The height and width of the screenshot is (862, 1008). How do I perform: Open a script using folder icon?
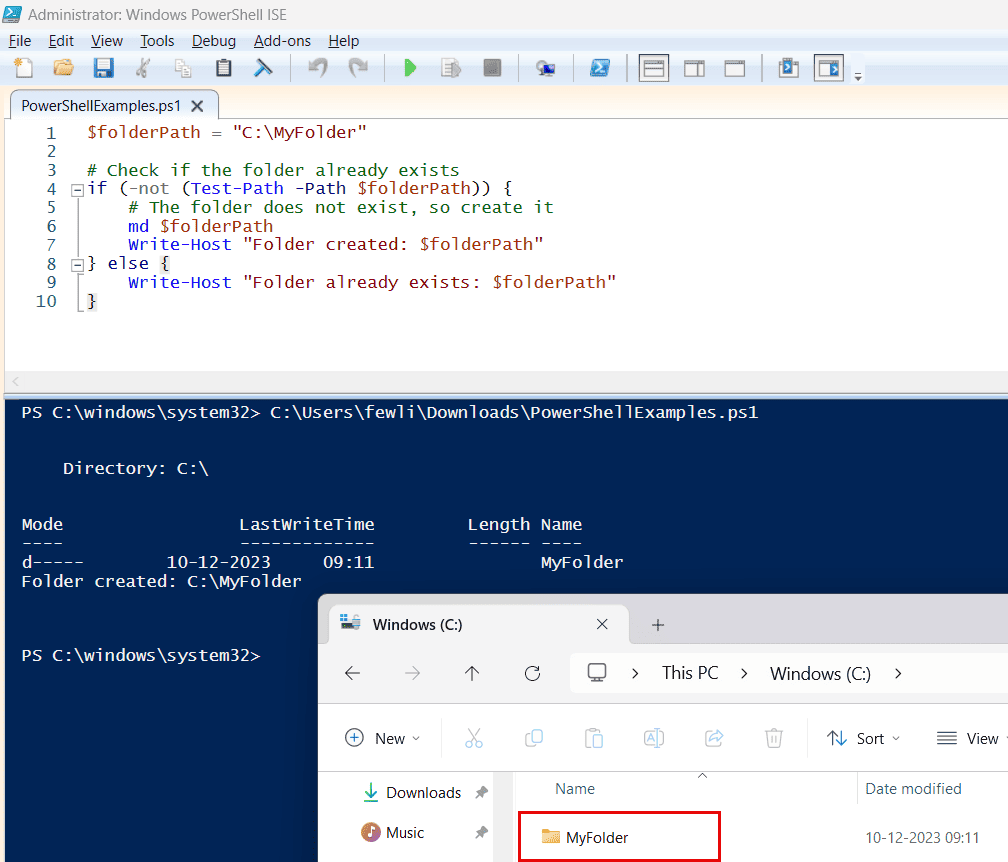pyautogui.click(x=63, y=67)
